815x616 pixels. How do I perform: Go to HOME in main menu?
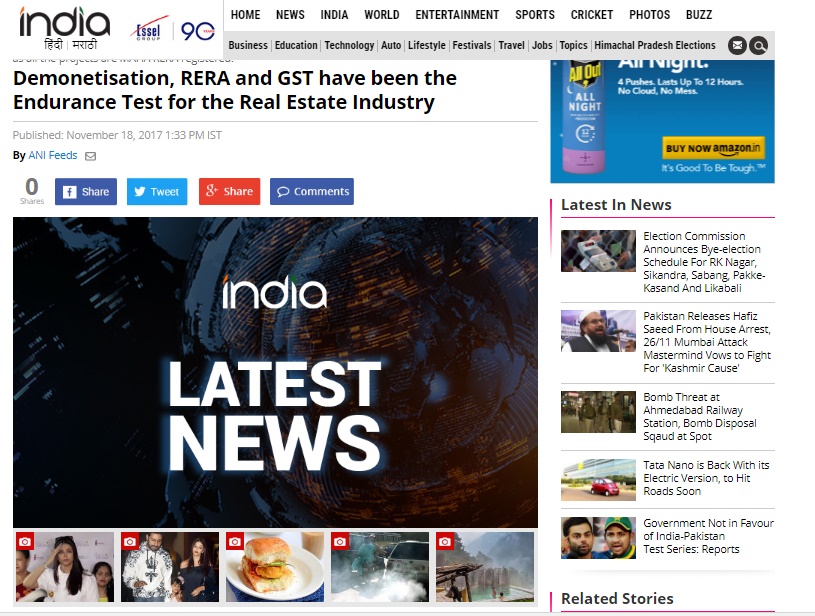pyautogui.click(x=245, y=15)
